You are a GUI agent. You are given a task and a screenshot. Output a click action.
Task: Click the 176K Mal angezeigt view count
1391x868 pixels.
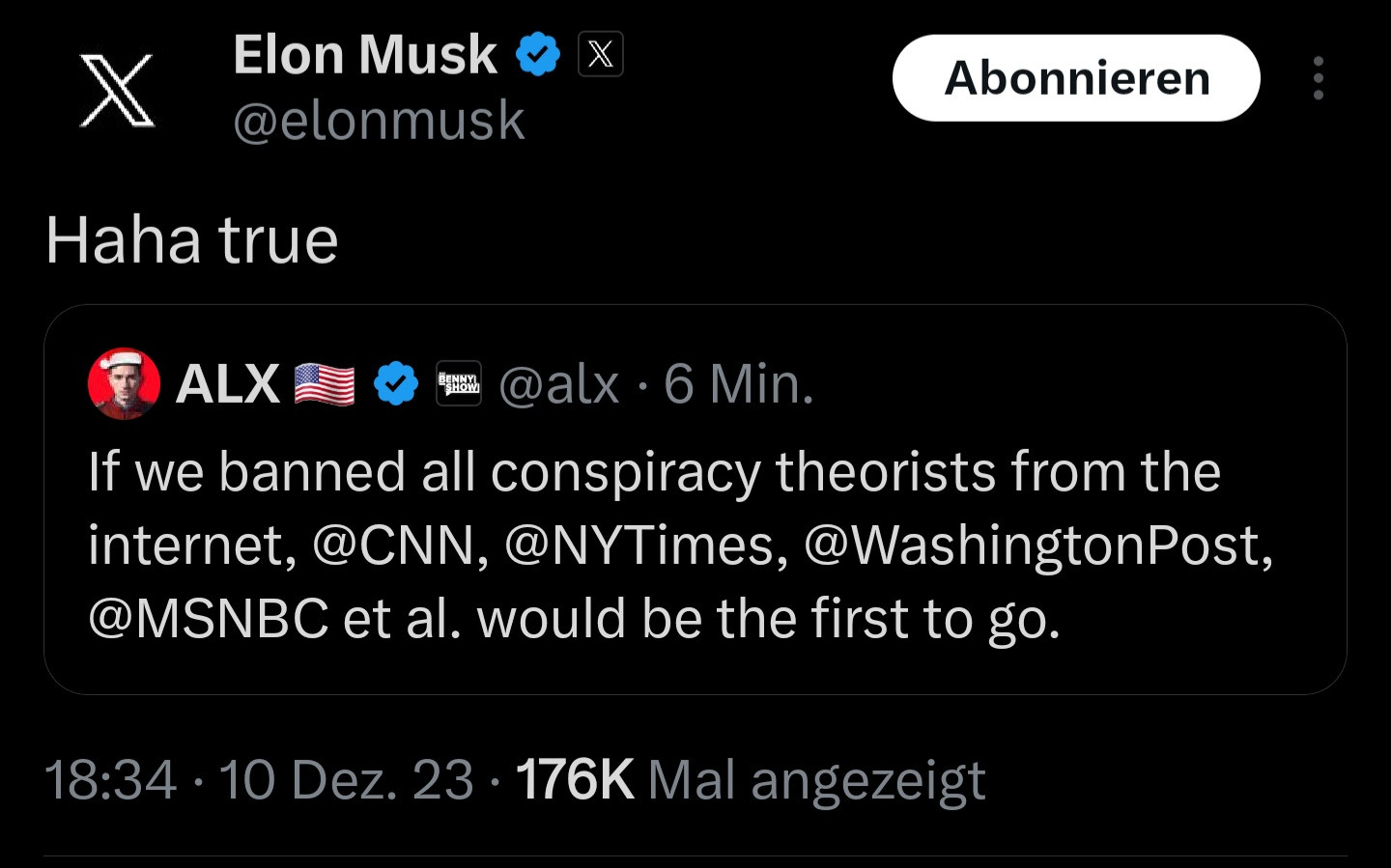tap(751, 779)
